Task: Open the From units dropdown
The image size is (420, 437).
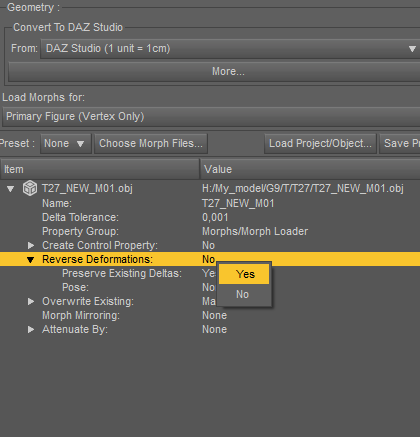Action: coord(230,49)
